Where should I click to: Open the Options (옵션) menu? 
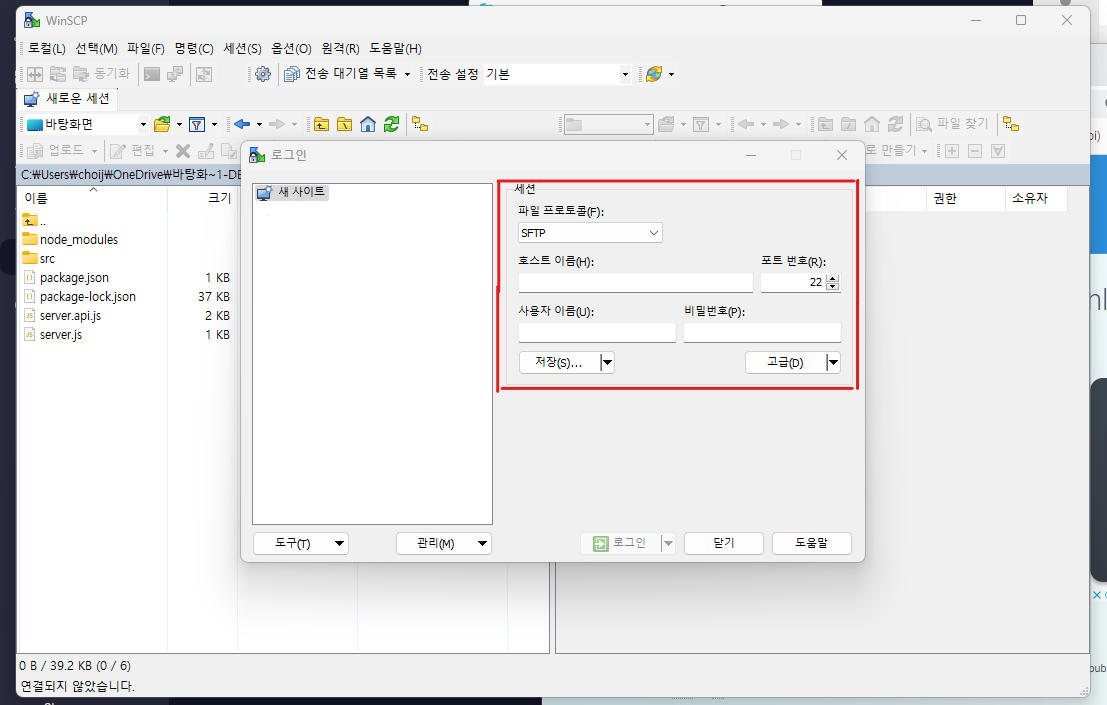pos(292,49)
